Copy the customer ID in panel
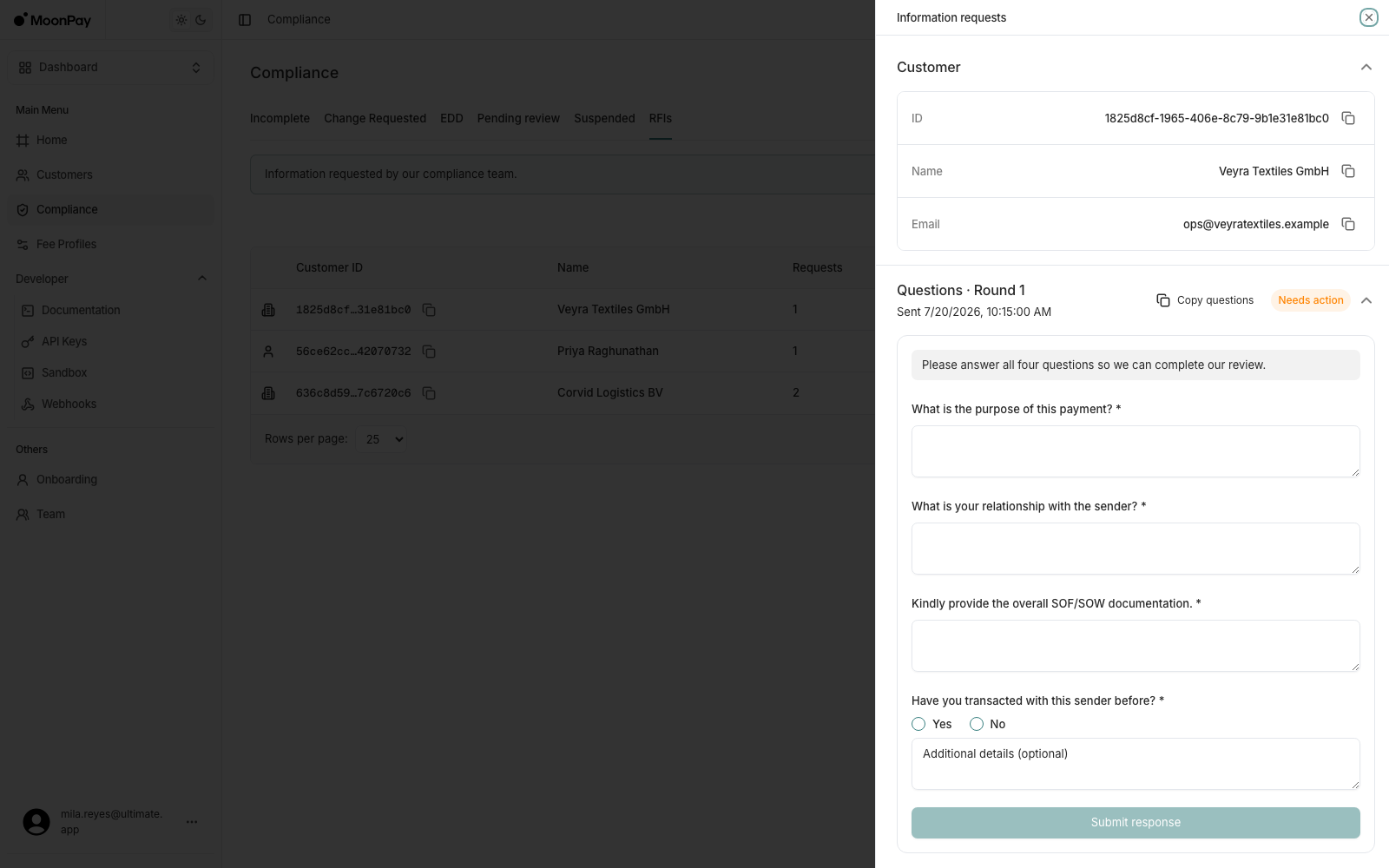The width and height of the screenshot is (1389, 868). click(x=1348, y=118)
